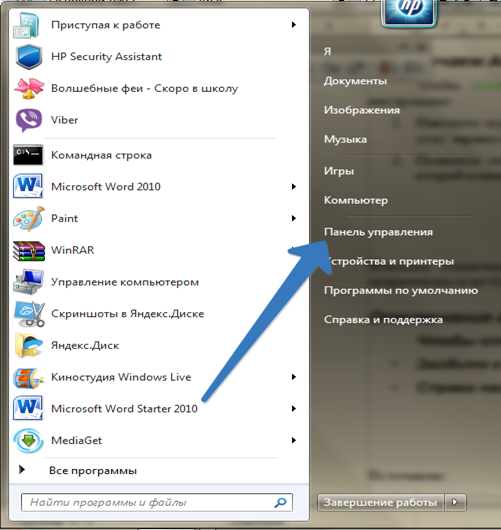
Task: Open the Viber app icon
Action: click(x=29, y=120)
